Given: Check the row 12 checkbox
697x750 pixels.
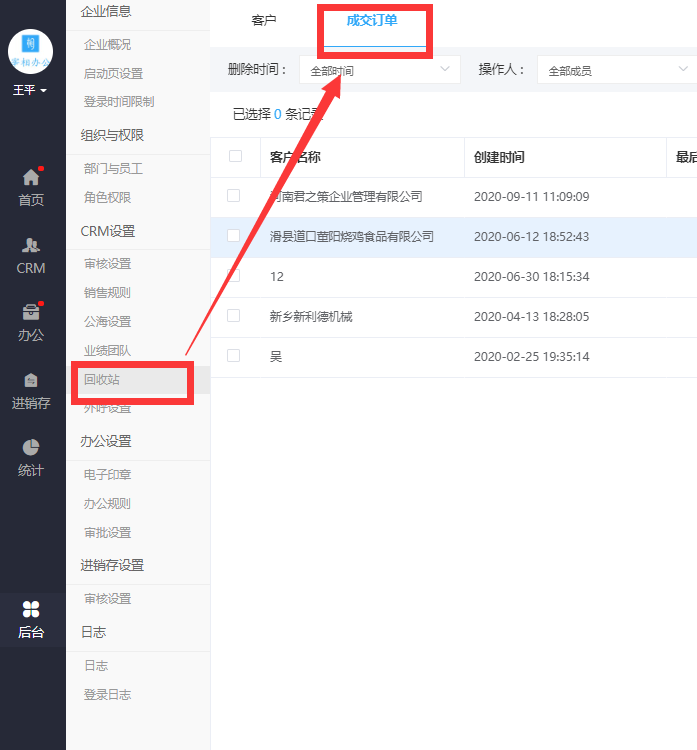Looking at the screenshot, I should 233,276.
